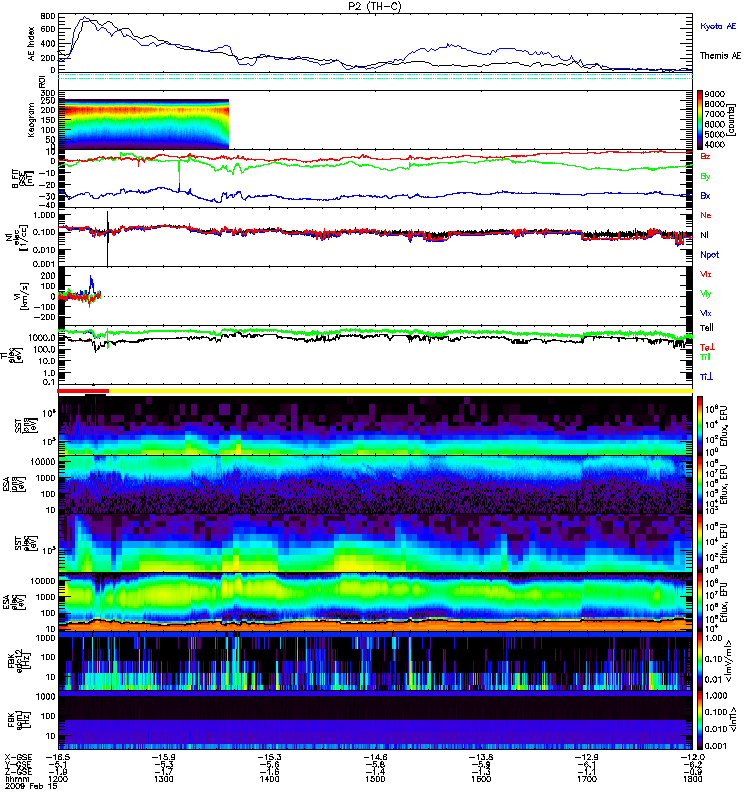This screenshot has width=750, height=800.
Task: Click the time label 1700
Action: [587, 779]
